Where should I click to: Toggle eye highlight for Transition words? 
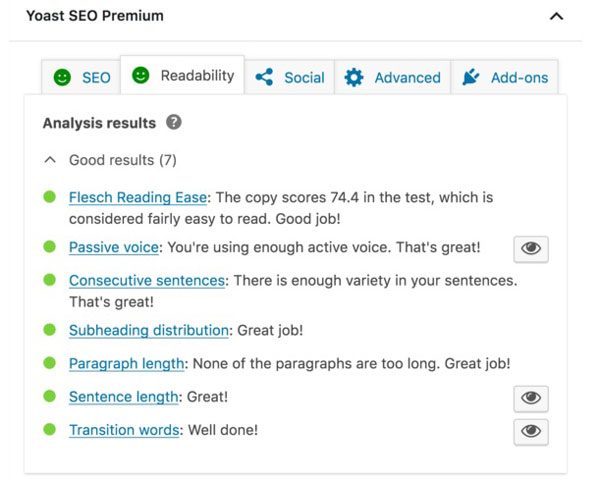(531, 431)
